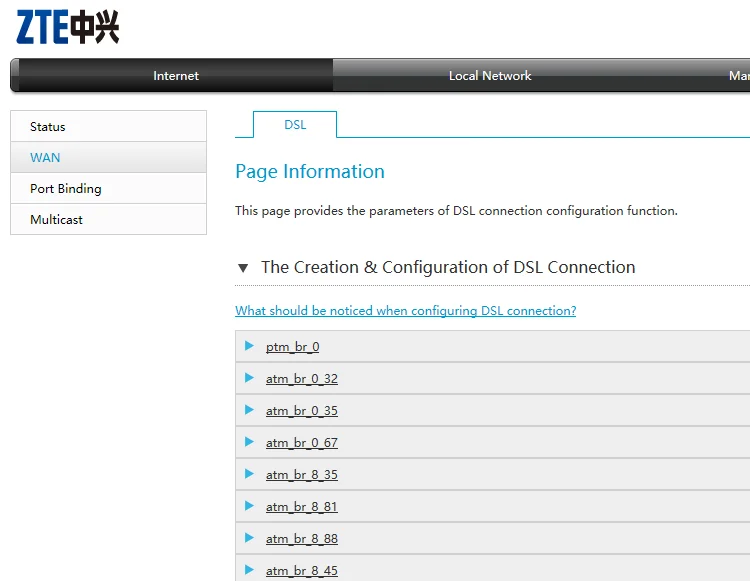Viewport: 750px width, 581px height.
Task: Open the DSL connection configuration help link
Action: [405, 311]
